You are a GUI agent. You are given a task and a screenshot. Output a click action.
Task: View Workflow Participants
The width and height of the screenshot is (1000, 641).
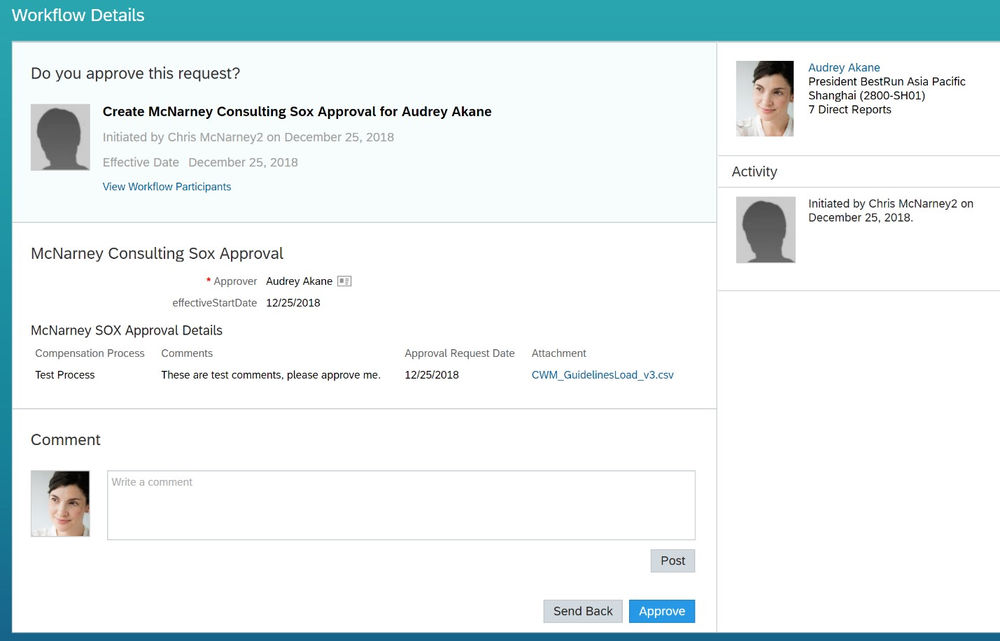tap(166, 186)
